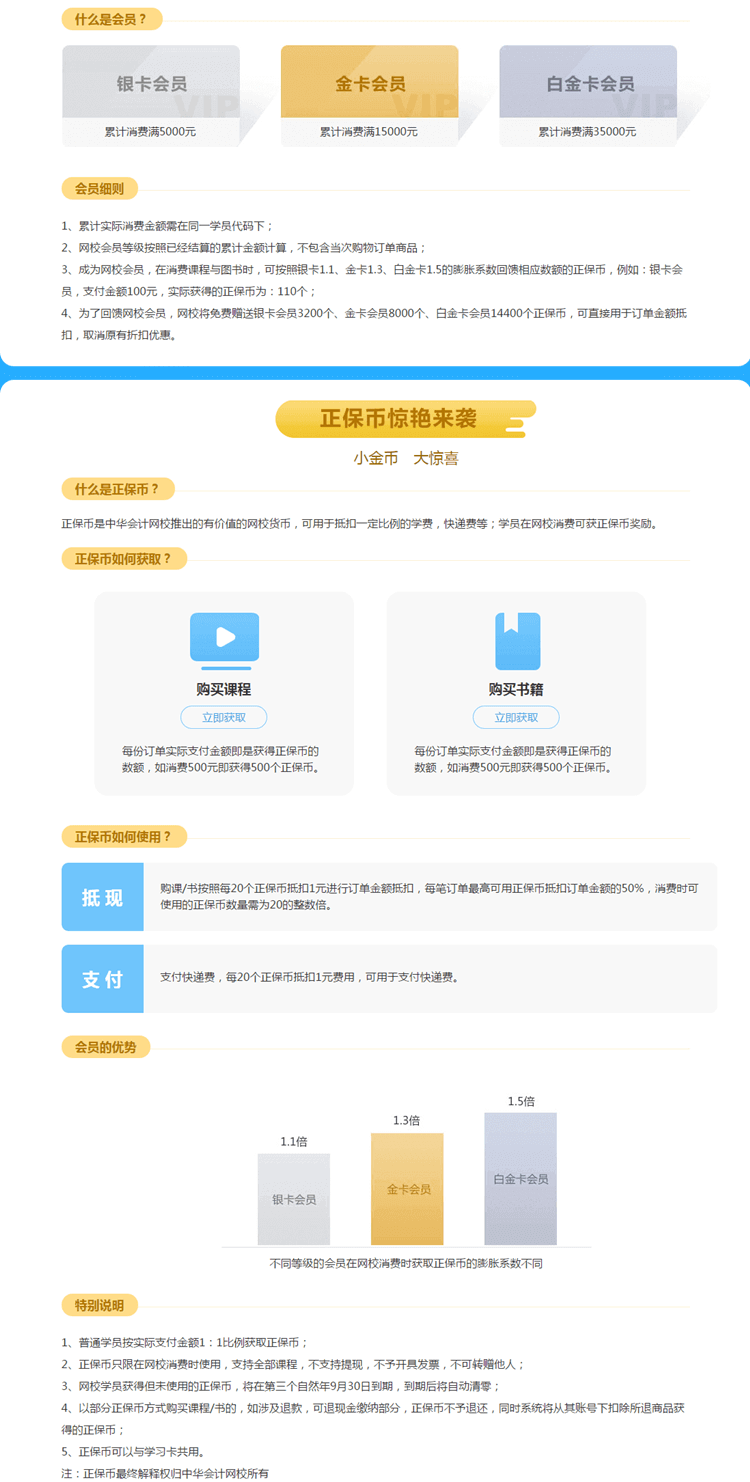
Task: Select the 白金卡会员 membership card
Action: pos(588,96)
